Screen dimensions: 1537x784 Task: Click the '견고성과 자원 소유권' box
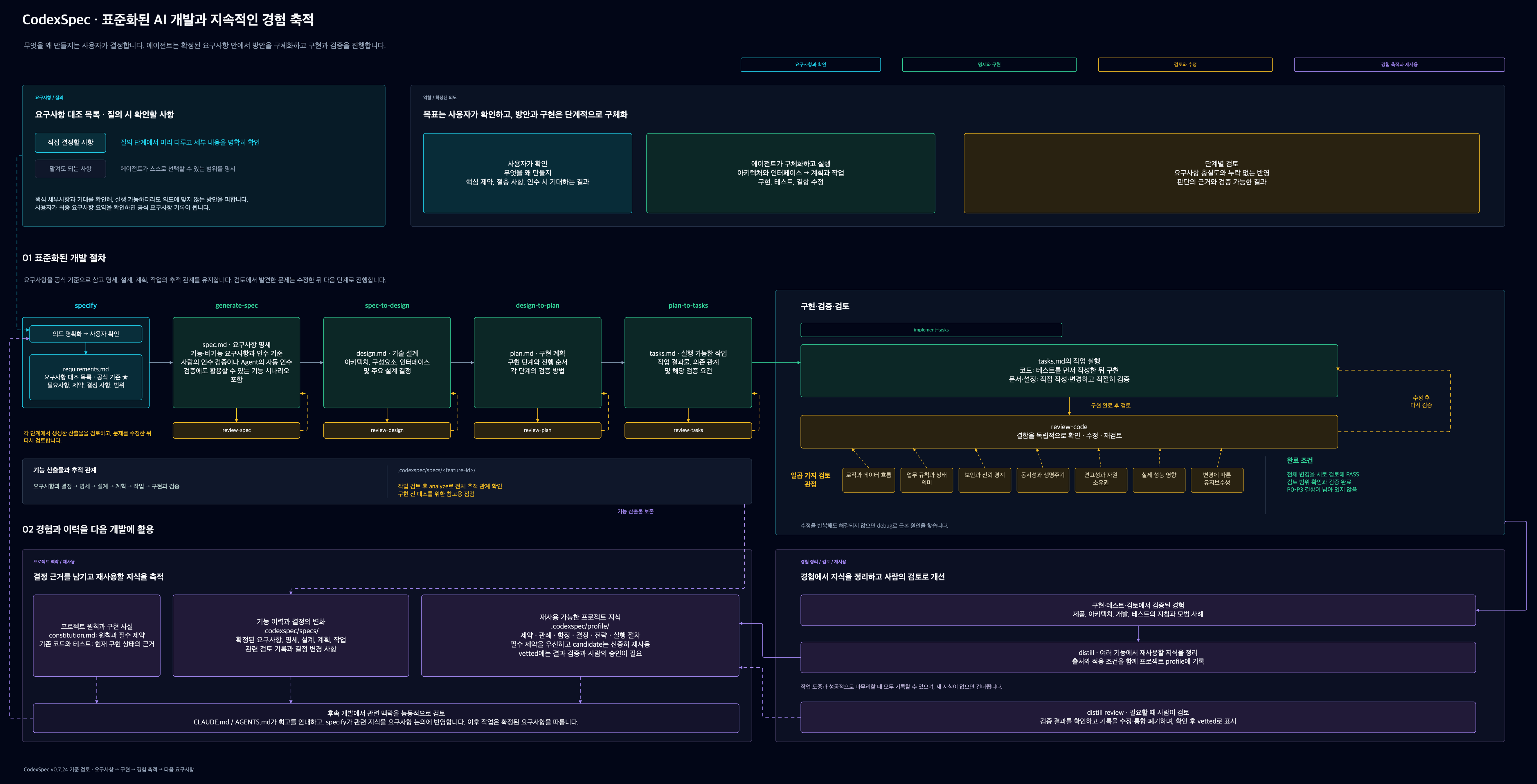1101,480
